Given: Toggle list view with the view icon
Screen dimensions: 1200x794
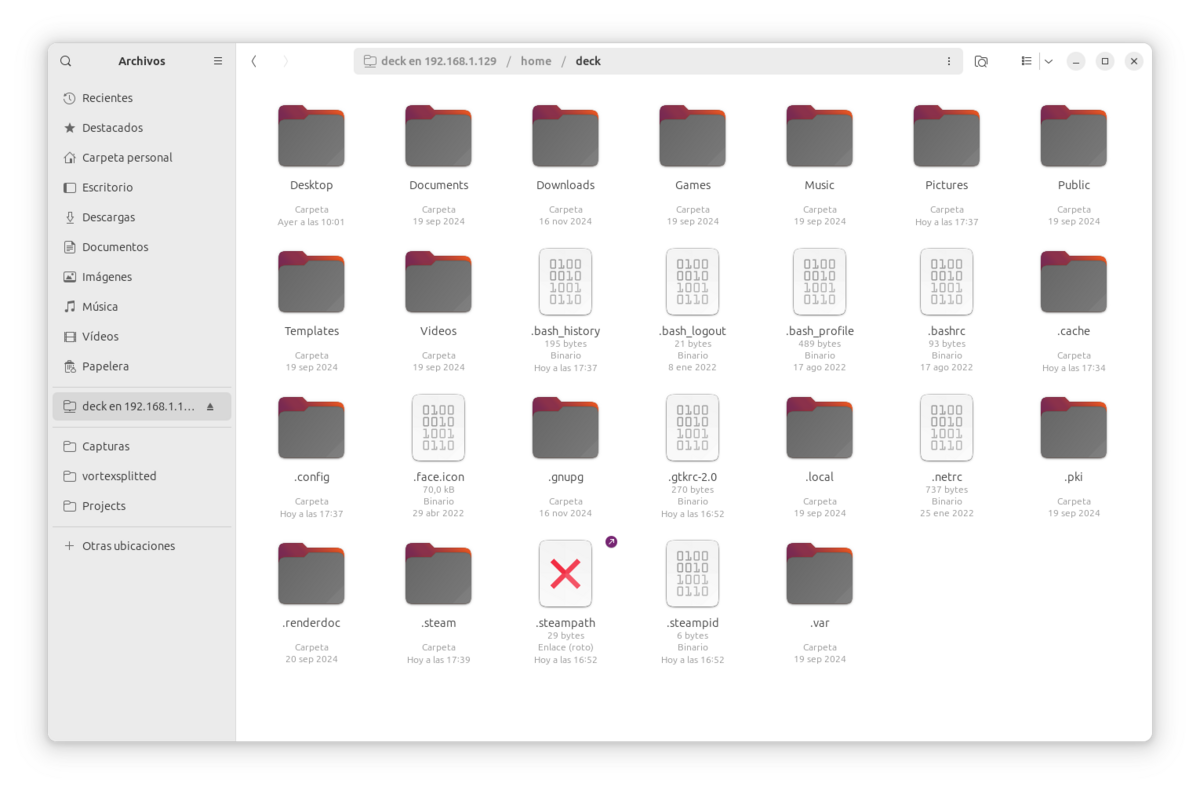Looking at the screenshot, I should (x=1026, y=61).
